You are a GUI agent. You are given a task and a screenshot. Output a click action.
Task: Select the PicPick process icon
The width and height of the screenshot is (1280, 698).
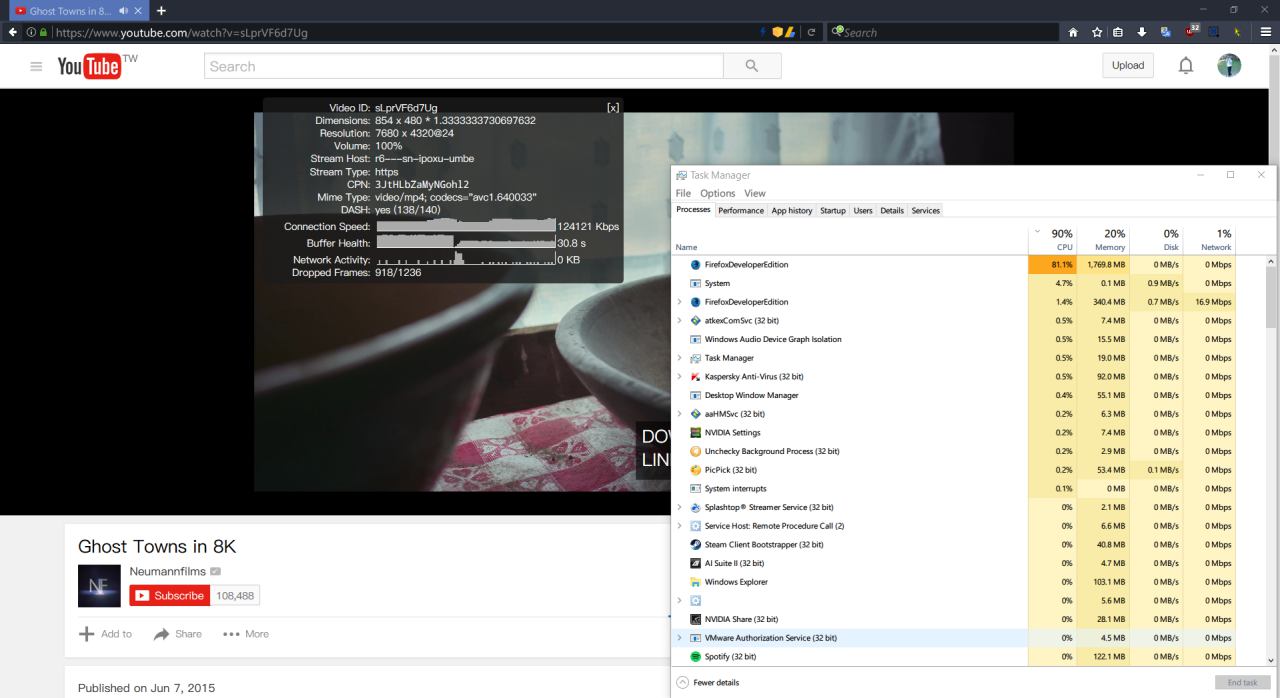point(696,470)
